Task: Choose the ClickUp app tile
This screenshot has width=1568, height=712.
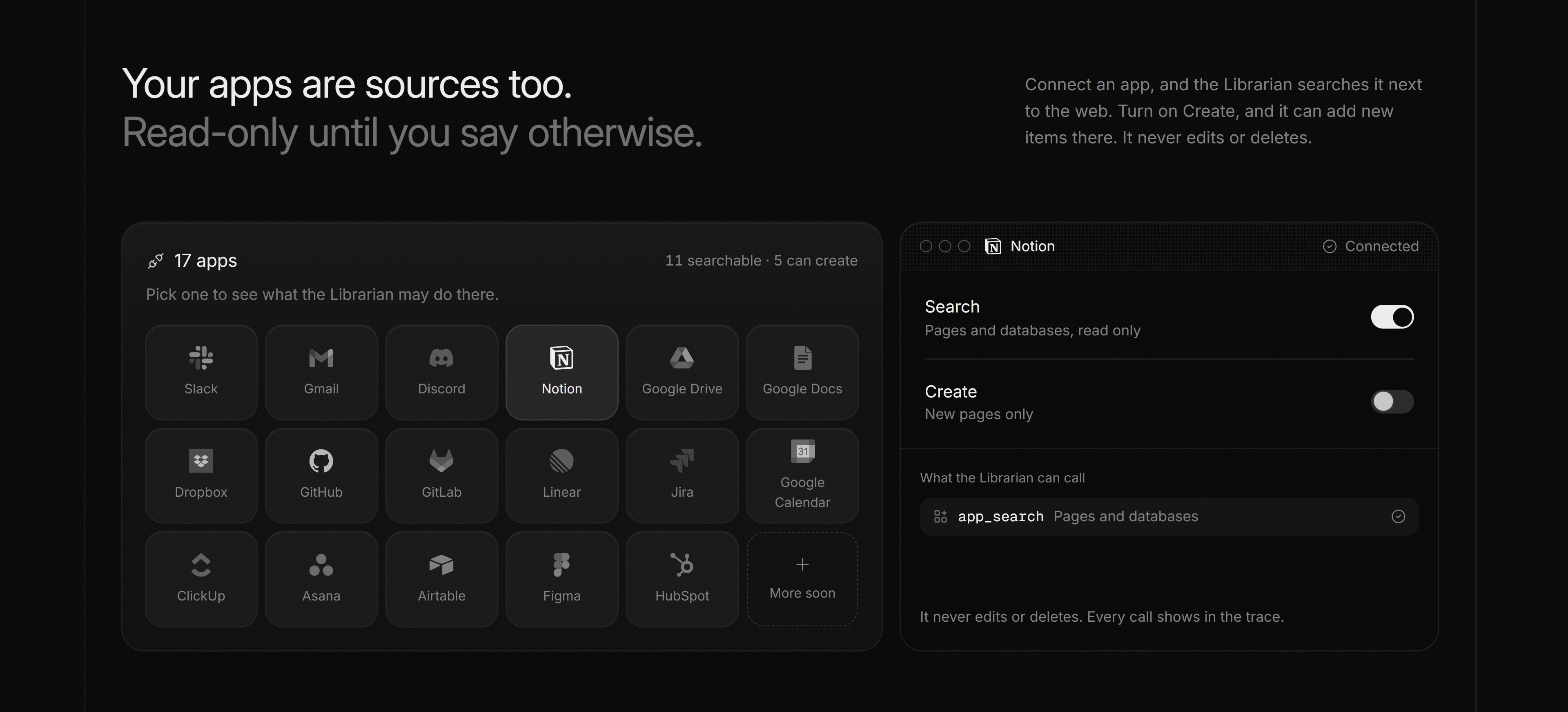Action: (x=201, y=579)
